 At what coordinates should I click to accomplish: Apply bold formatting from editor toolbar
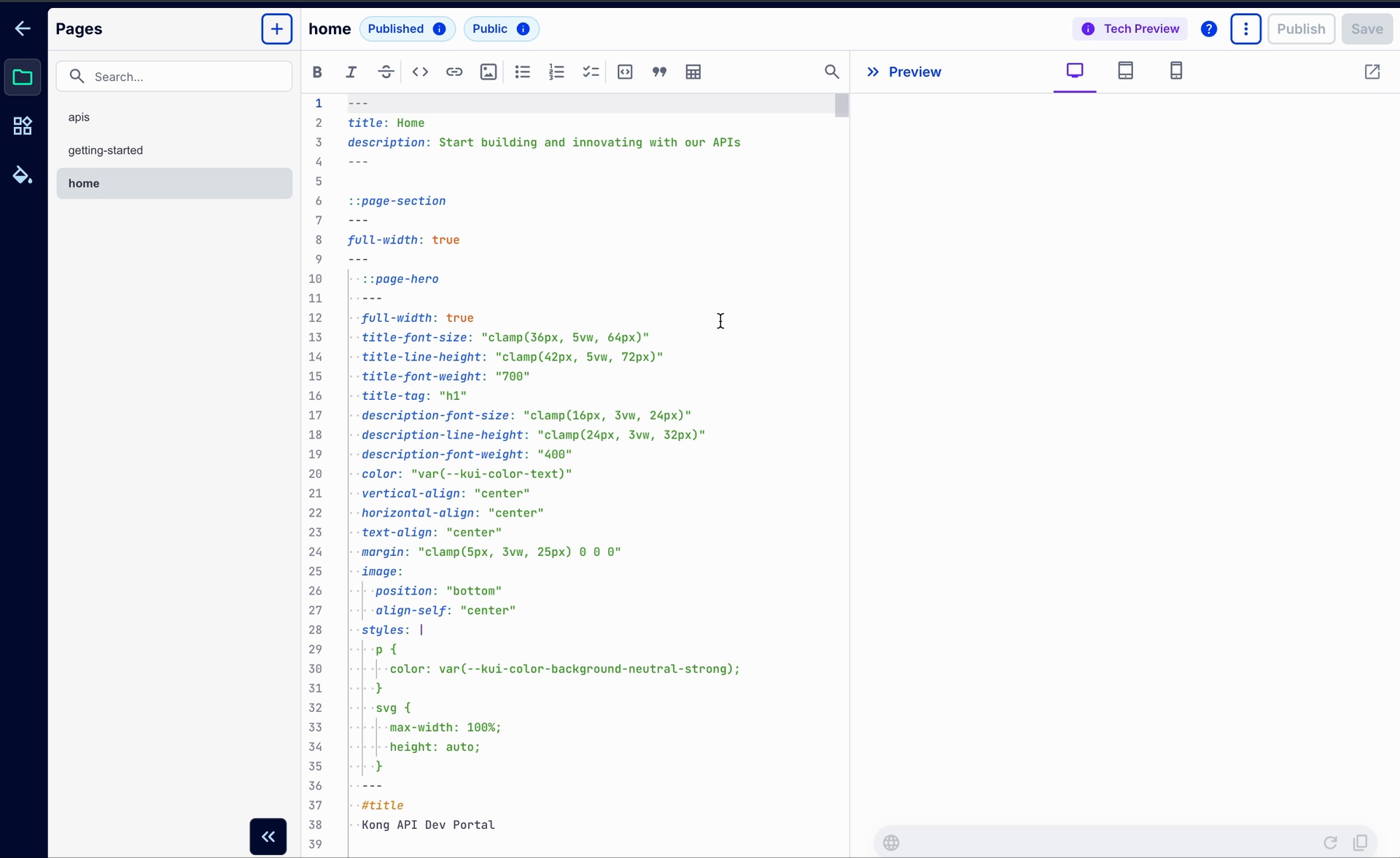pyautogui.click(x=317, y=71)
